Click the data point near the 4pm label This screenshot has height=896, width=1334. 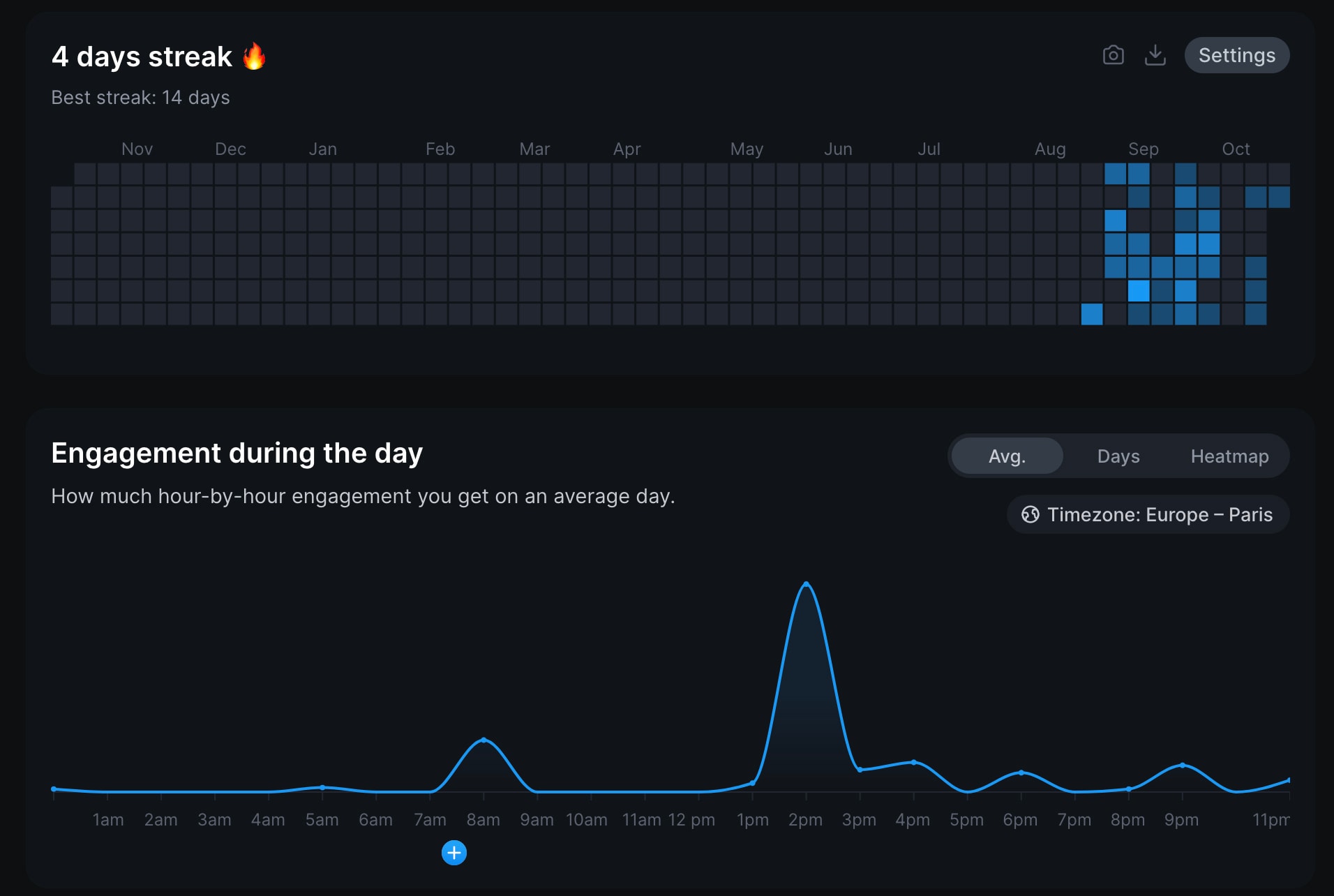click(x=913, y=763)
